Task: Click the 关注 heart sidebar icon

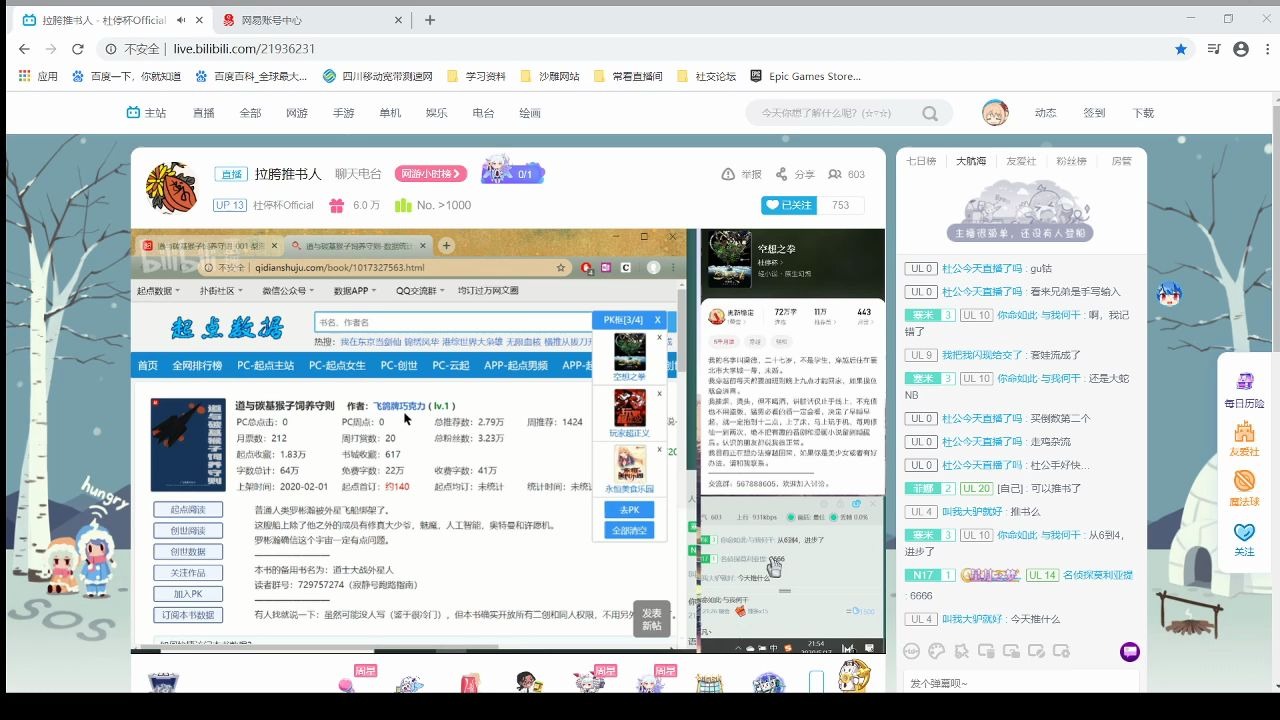Action: coord(1244,539)
